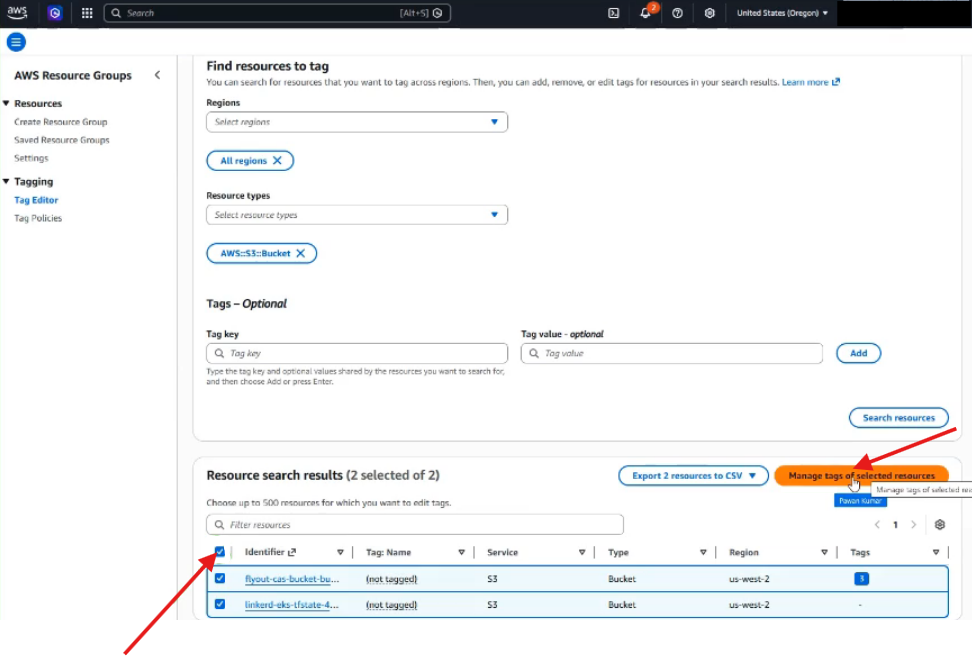The height and width of the screenshot is (656, 972).
Task: Collapse the Tagging sidebar section
Action: (6, 182)
